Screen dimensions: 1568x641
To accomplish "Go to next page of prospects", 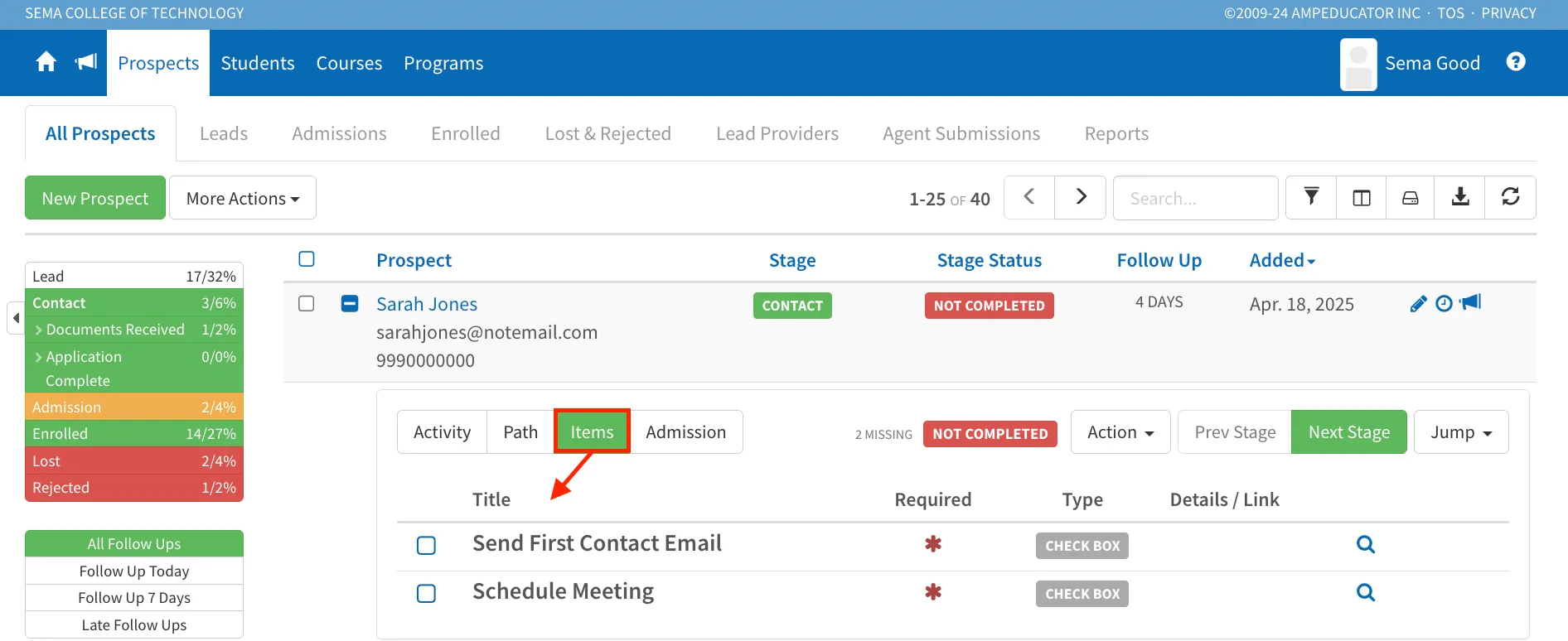I will [1081, 197].
